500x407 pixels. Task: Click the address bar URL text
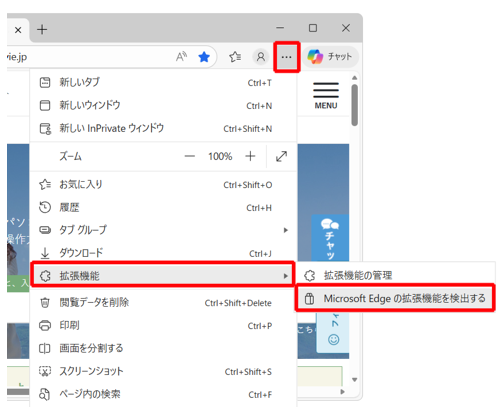[17, 57]
